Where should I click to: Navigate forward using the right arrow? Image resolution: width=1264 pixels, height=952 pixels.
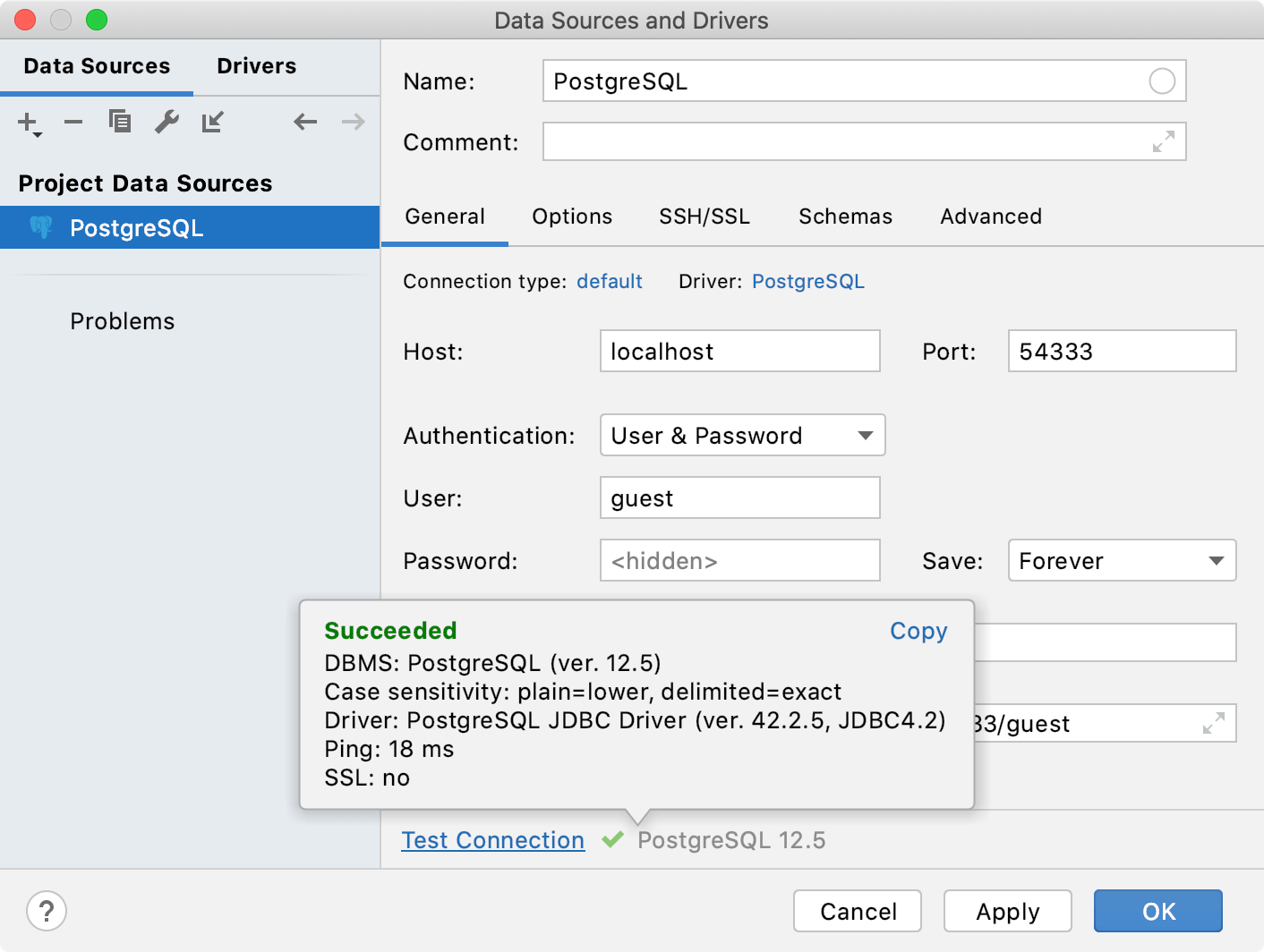tap(352, 122)
